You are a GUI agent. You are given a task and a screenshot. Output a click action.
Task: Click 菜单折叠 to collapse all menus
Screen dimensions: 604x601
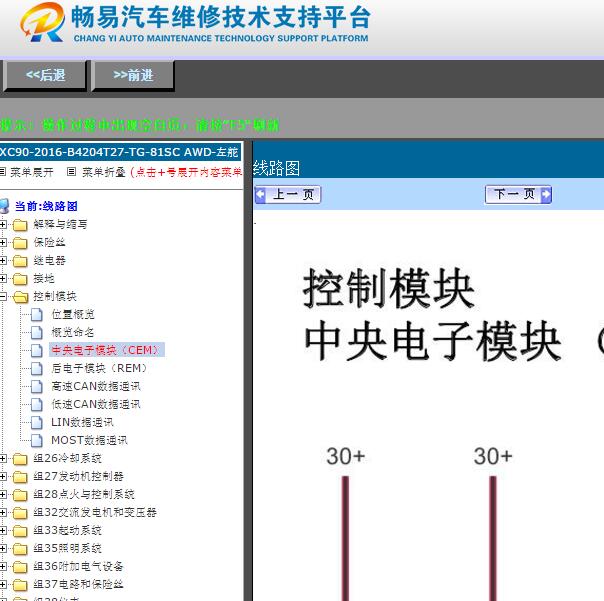click(x=104, y=172)
